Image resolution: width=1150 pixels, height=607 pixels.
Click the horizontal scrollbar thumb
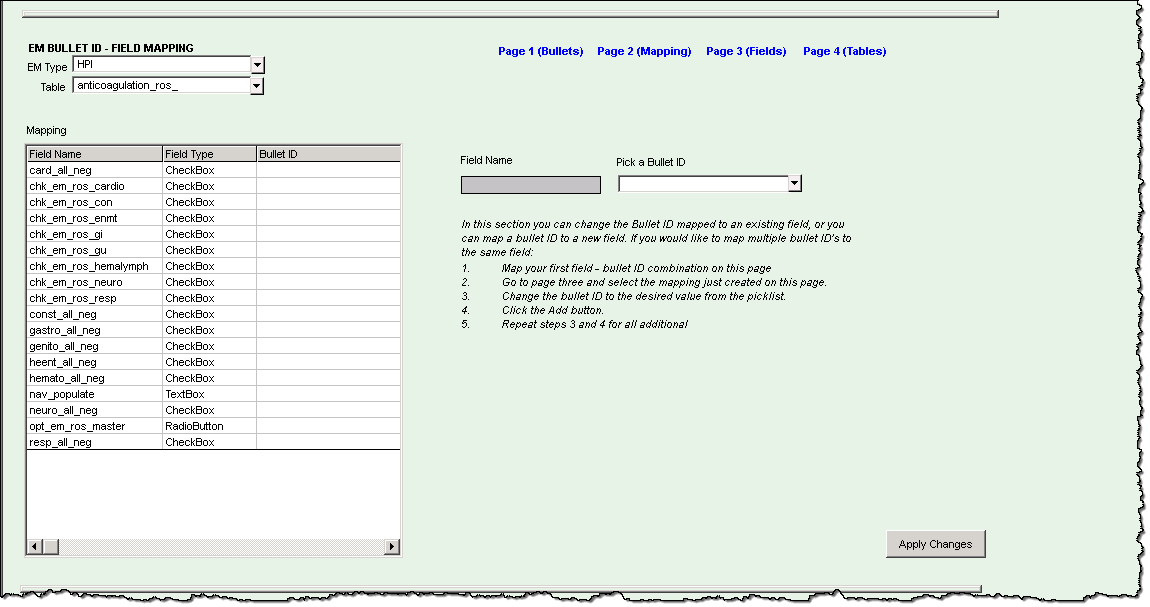point(51,546)
